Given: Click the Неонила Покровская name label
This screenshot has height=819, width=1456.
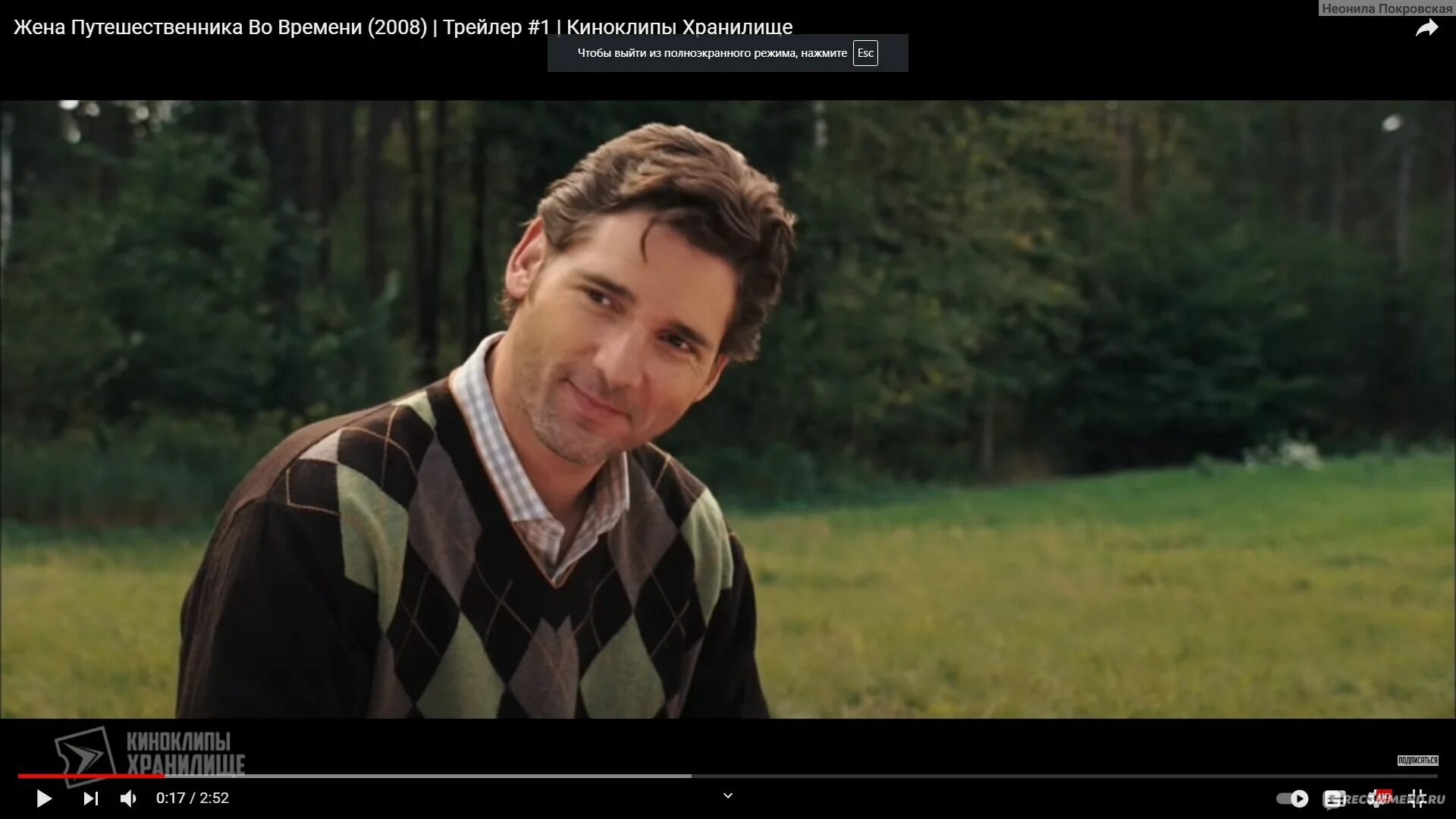Looking at the screenshot, I should point(1386,8).
